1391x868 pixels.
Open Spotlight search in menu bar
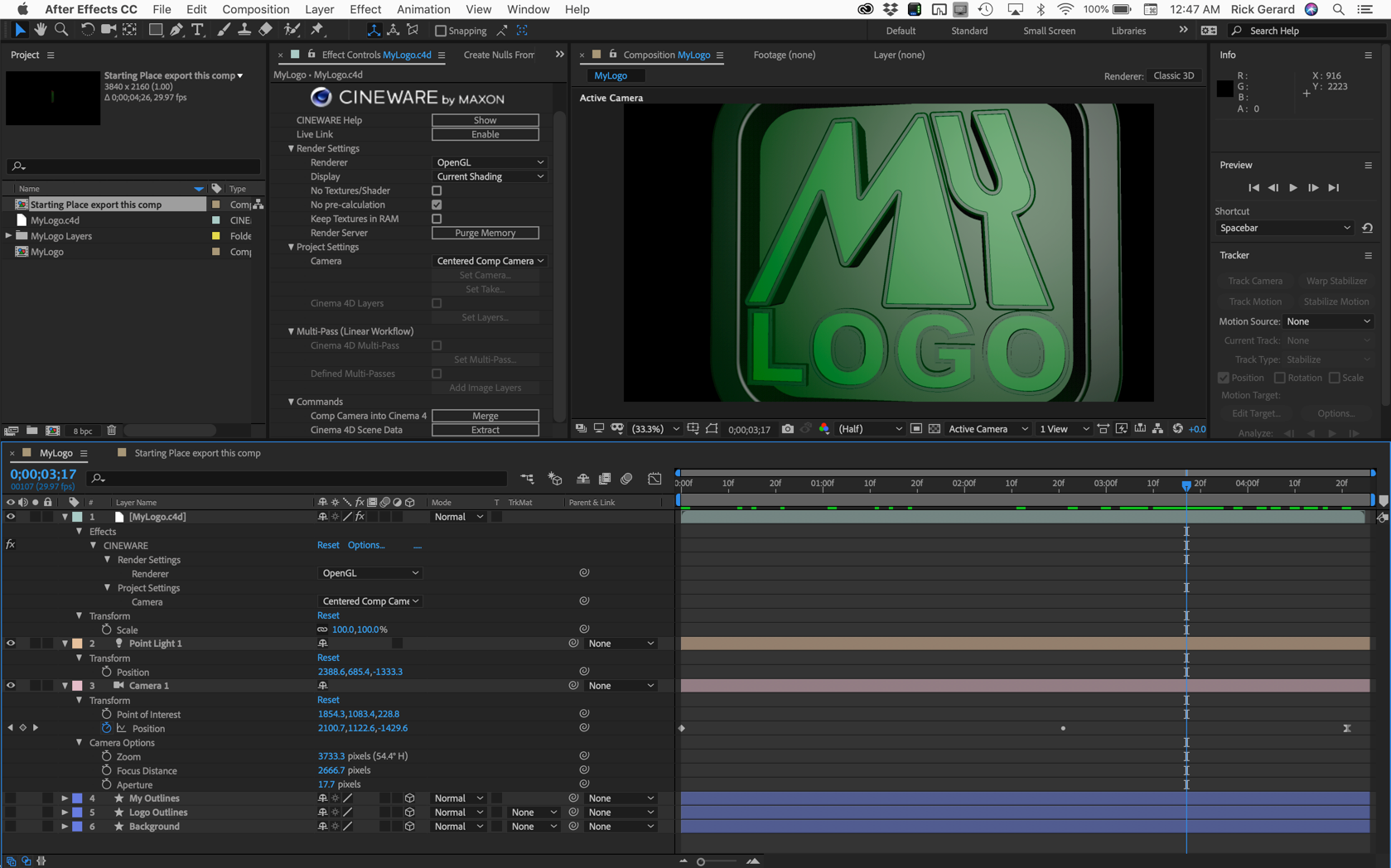tap(1339, 9)
